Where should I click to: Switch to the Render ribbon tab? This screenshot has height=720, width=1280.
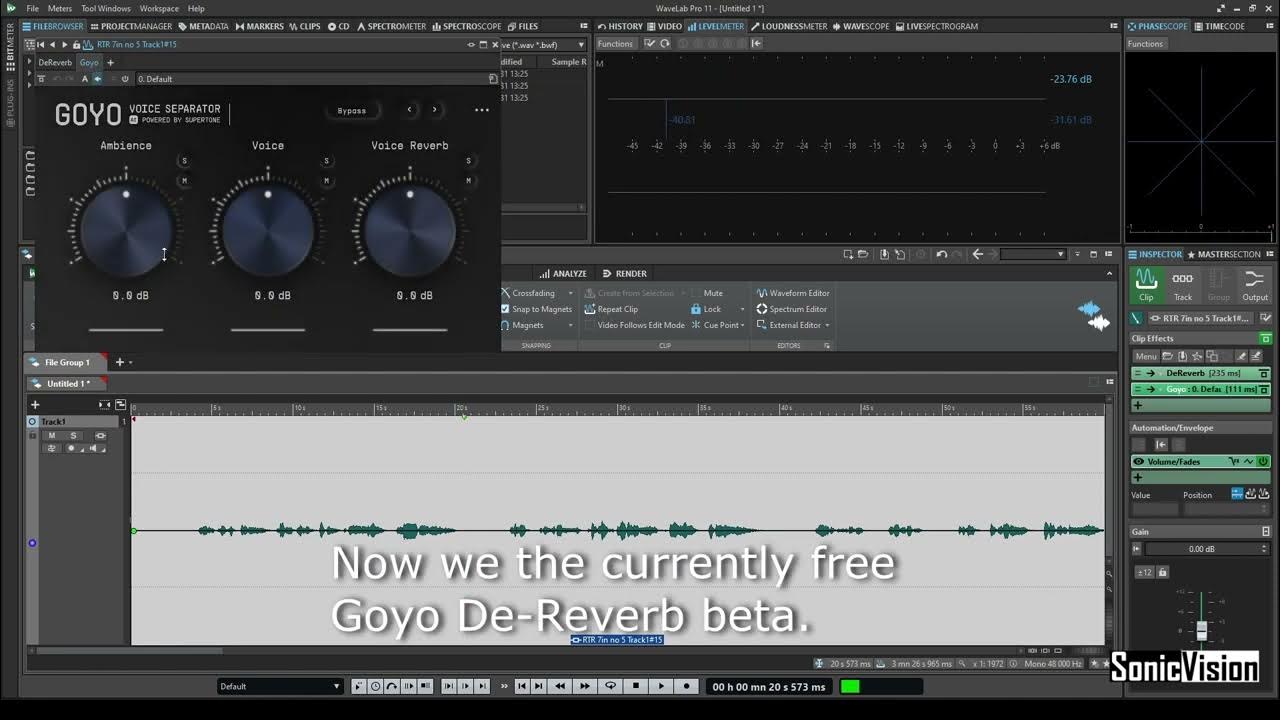625,273
